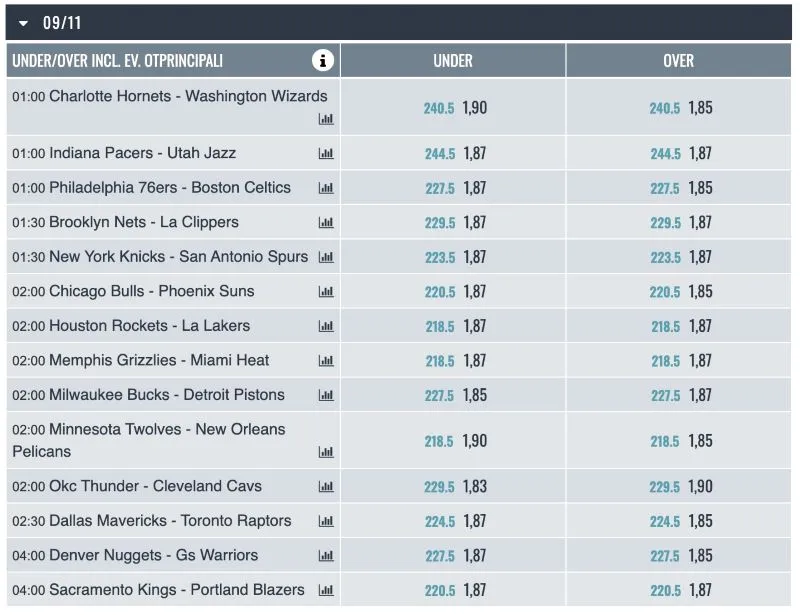
Task: Select Under 240.5 odds for Hornets - Wizards
Action: click(453, 107)
